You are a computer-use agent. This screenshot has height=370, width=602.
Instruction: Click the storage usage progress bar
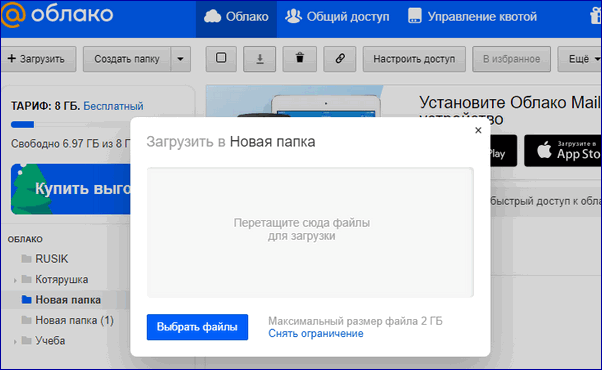pyautogui.click(x=71, y=124)
